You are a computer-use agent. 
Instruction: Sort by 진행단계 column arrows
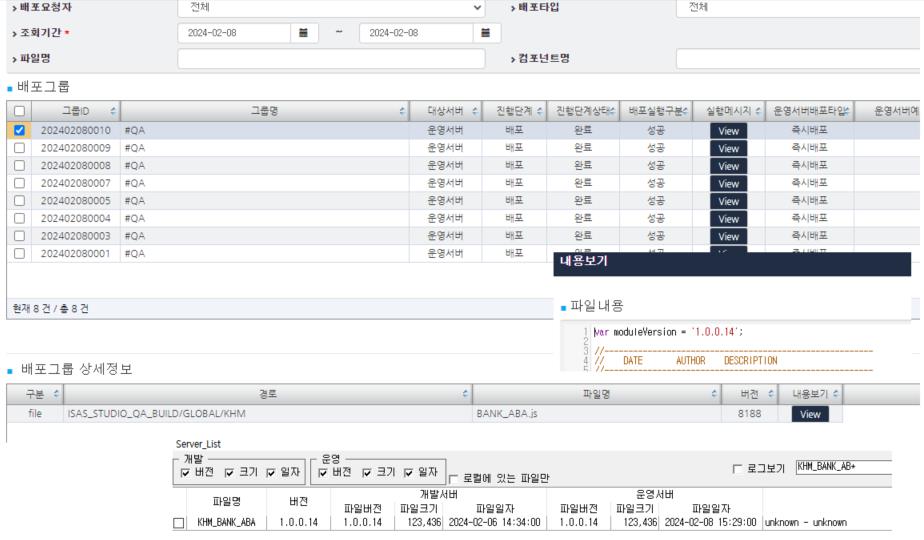coord(539,111)
